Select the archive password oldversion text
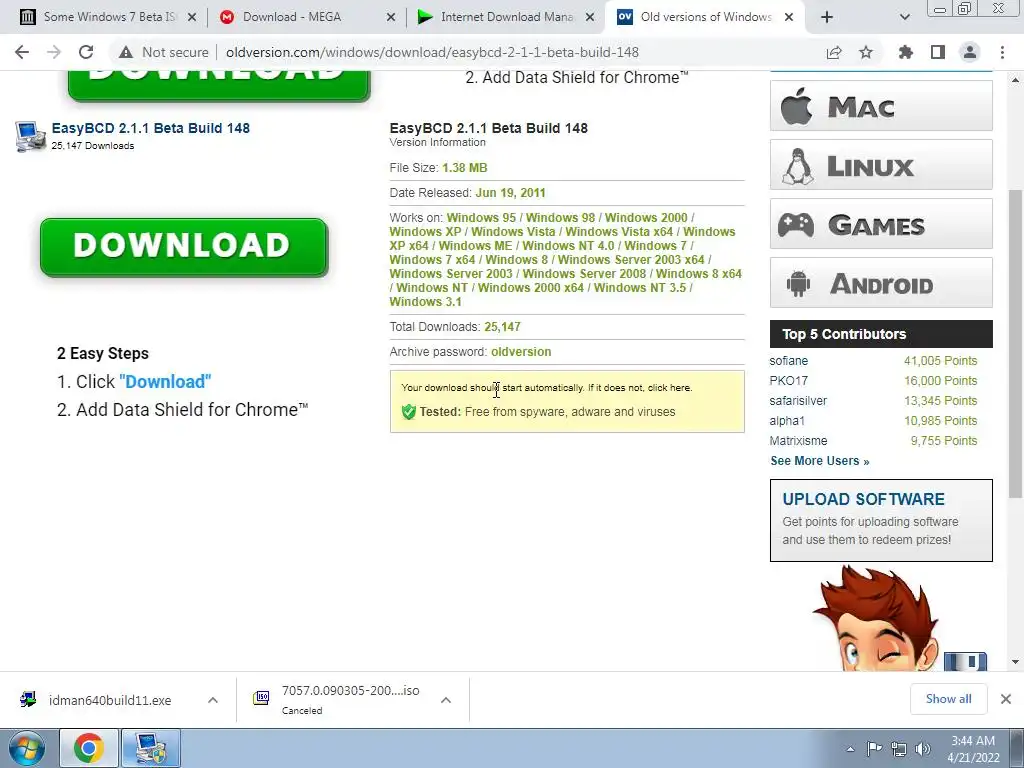Screen dimensions: 1024x768 click(x=521, y=351)
